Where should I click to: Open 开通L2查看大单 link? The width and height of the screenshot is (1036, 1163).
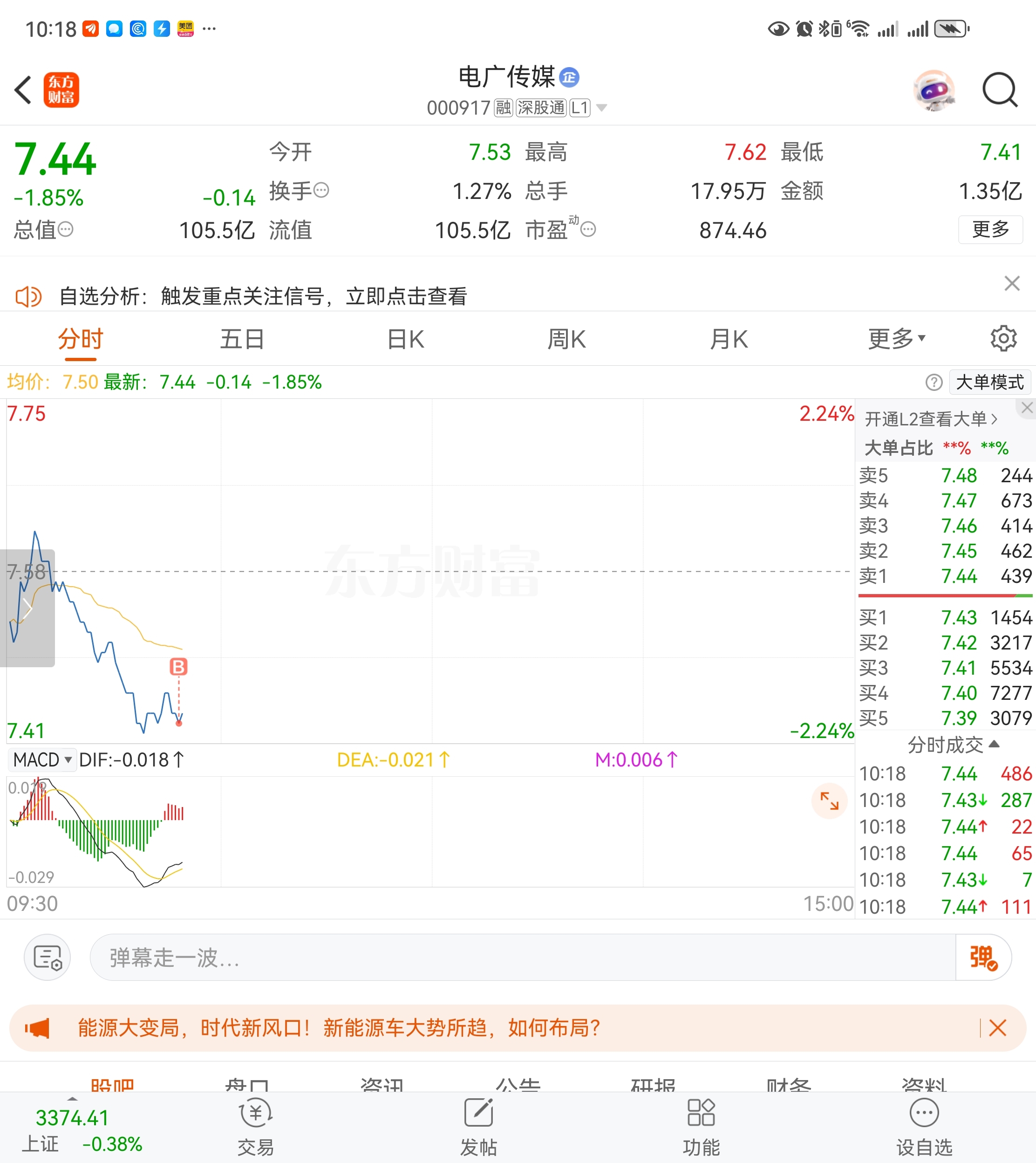pos(931,419)
